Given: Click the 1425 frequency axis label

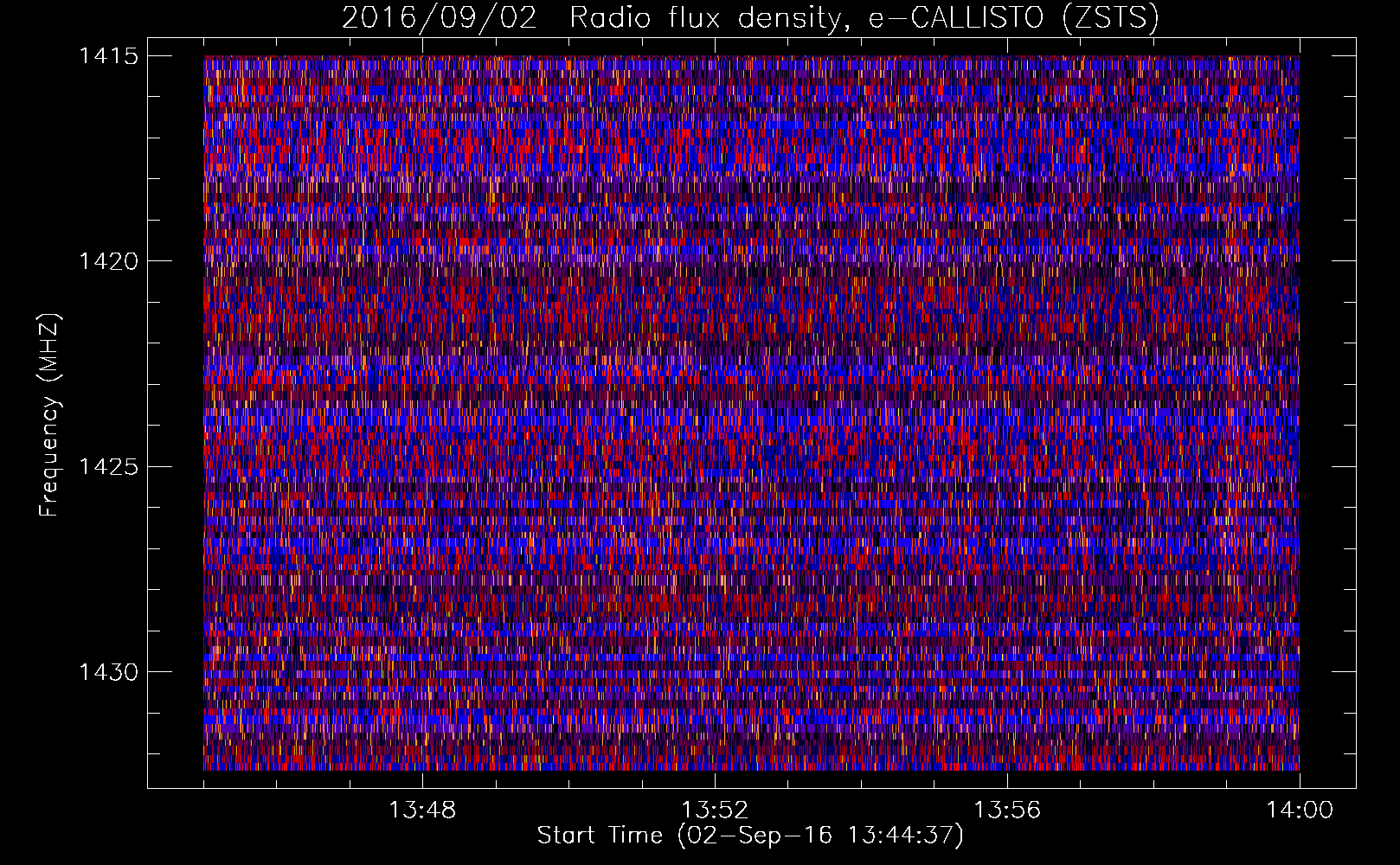Looking at the screenshot, I should (108, 467).
